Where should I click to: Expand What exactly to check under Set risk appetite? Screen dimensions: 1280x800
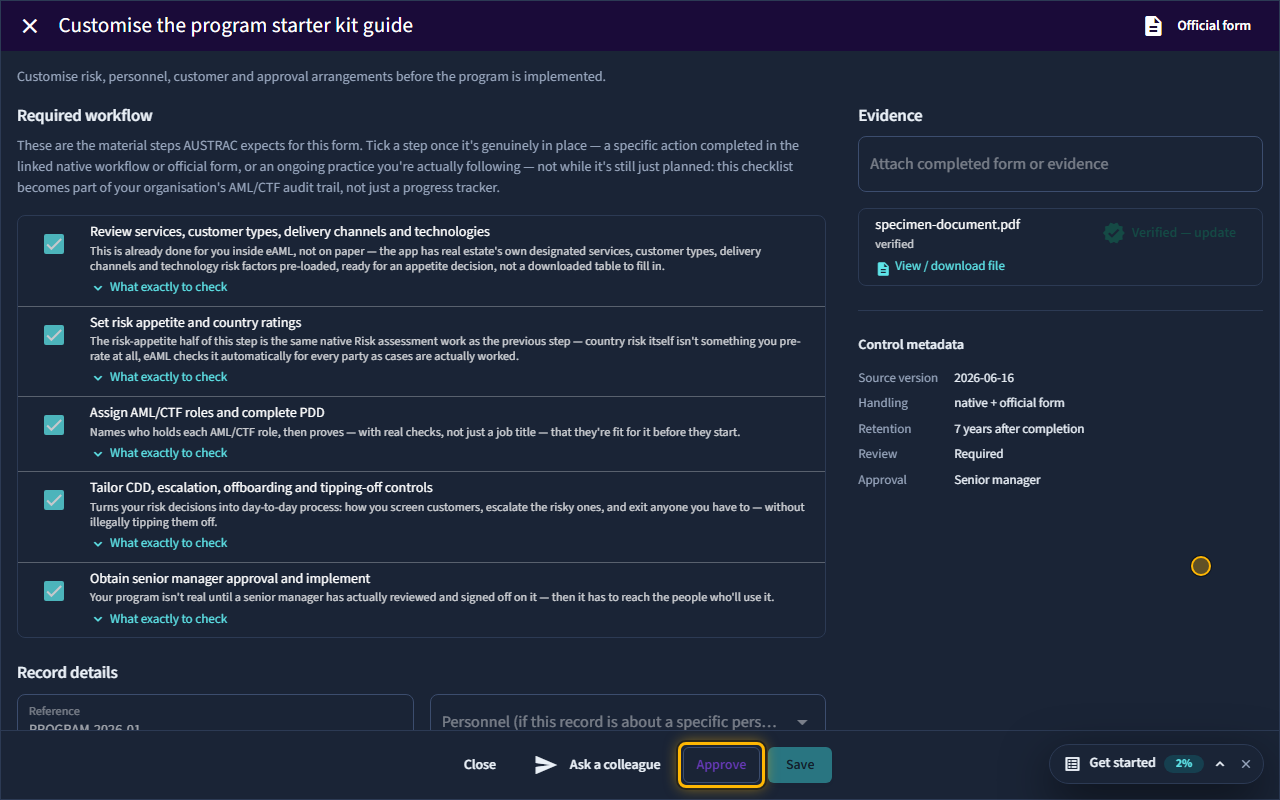tap(160, 377)
